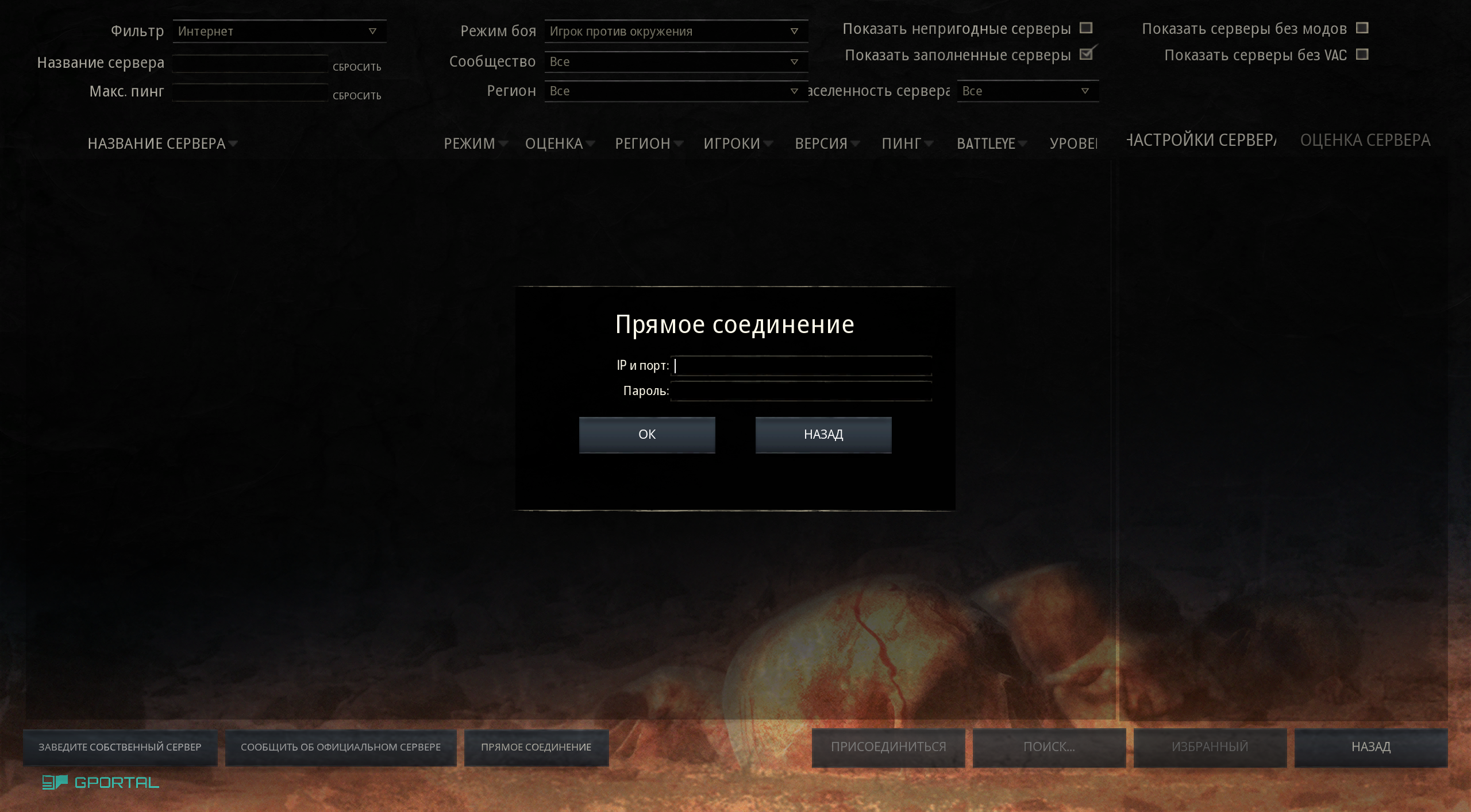The height and width of the screenshot is (812, 1471).
Task: Toggle Показать непригодные серверы checkbox
Action: (1086, 28)
